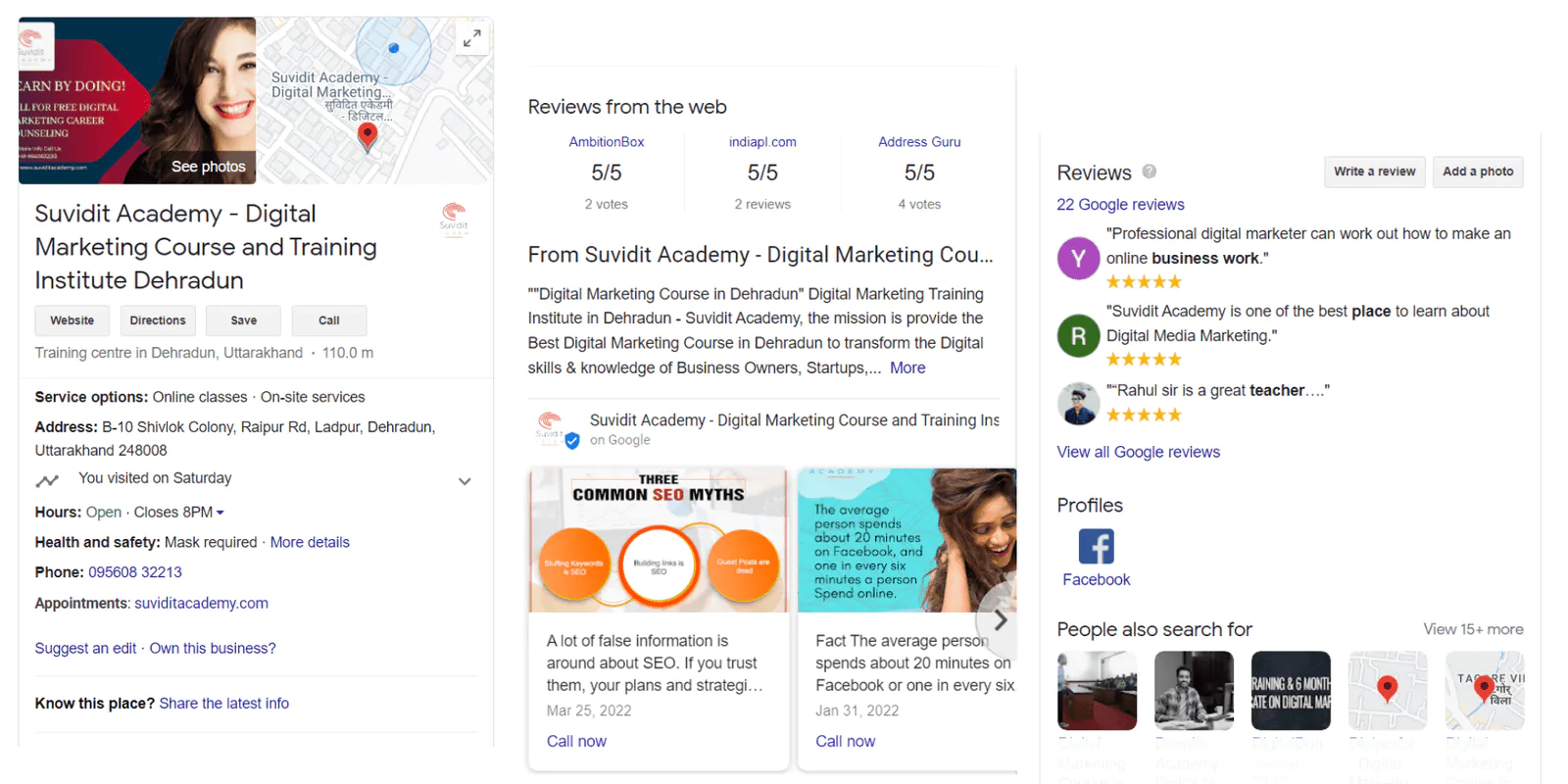Image resolution: width=1568 pixels, height=784 pixels.
Task: Open the fourth related result map thumbnail
Action: pyautogui.click(x=1388, y=691)
